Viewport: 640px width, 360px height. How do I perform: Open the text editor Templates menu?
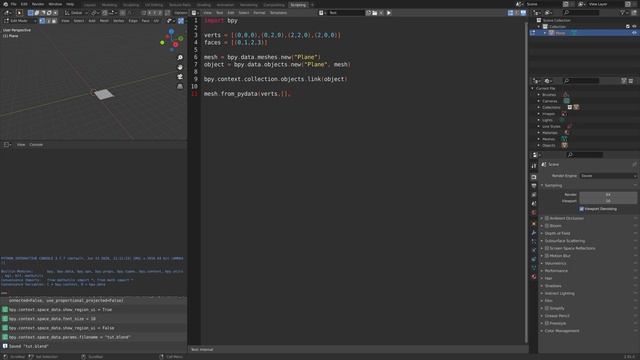(x=278, y=13)
